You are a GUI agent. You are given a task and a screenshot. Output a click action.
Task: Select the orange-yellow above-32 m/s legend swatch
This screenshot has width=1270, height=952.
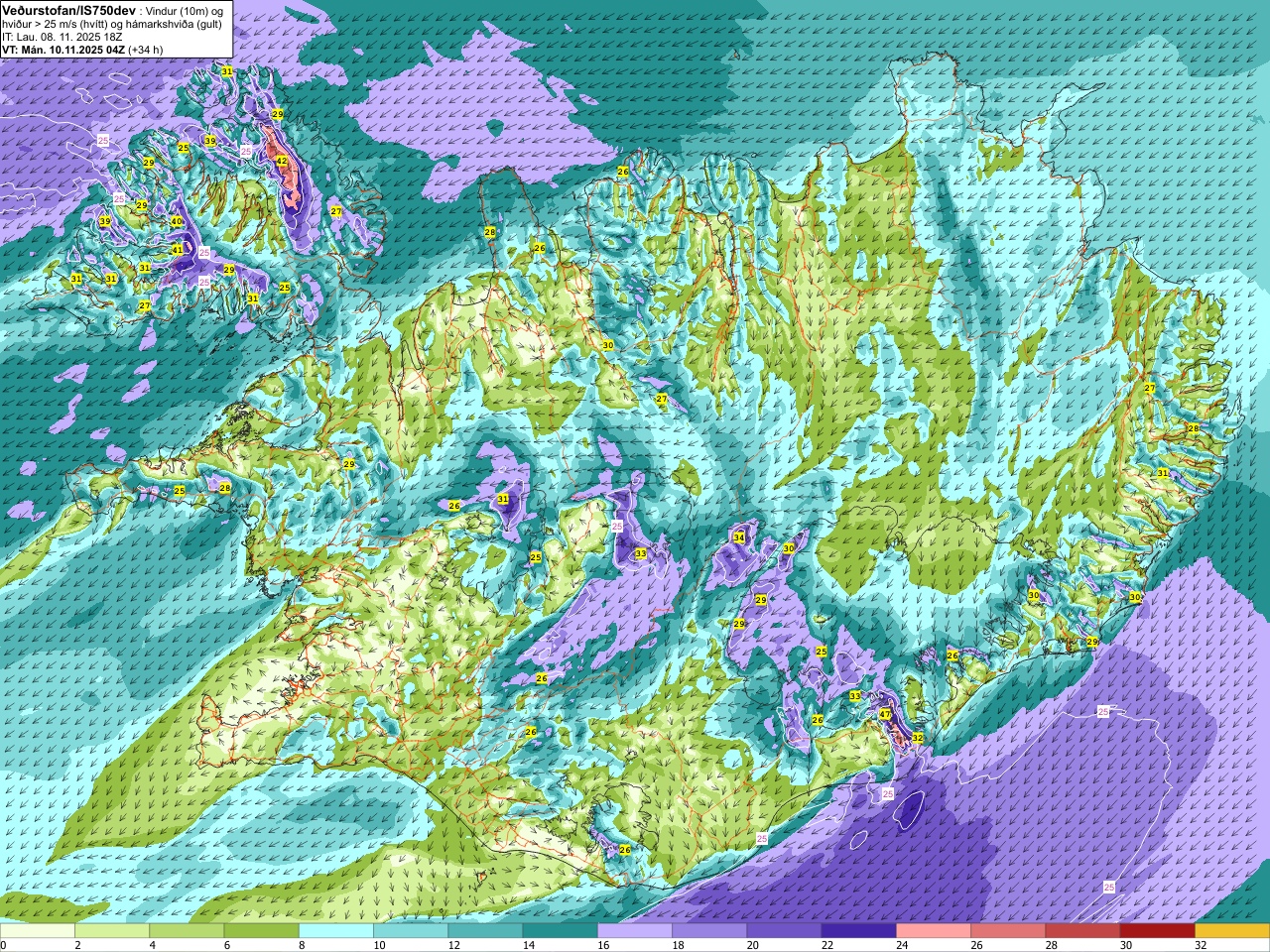click(x=1232, y=931)
